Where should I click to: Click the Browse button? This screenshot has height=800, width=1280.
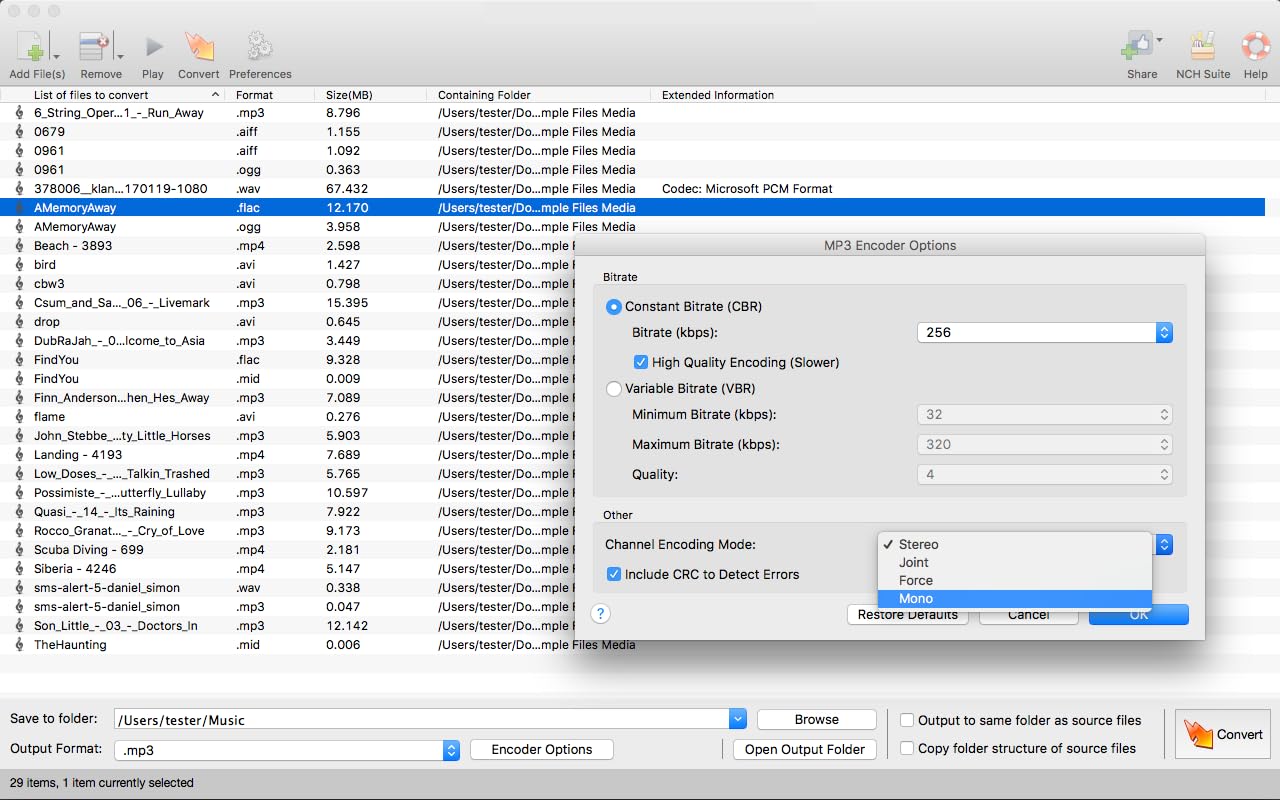[x=816, y=720]
